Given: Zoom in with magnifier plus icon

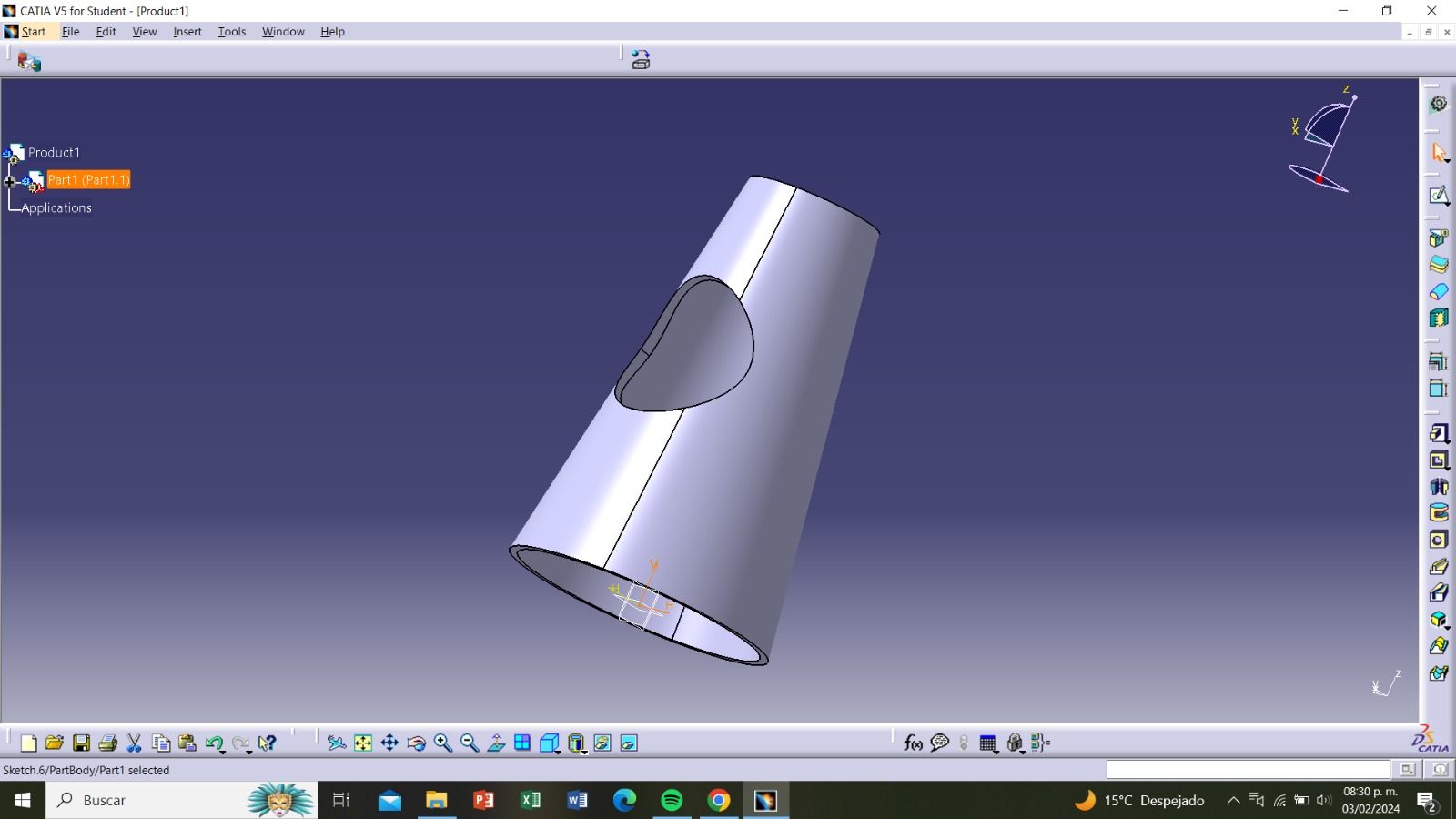Looking at the screenshot, I should point(443,743).
